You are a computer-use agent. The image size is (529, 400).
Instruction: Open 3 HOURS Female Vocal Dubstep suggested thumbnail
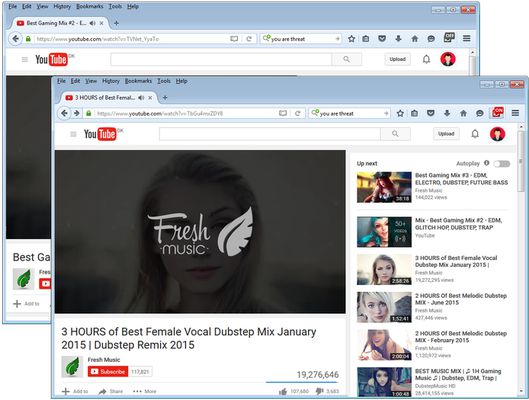coord(384,269)
